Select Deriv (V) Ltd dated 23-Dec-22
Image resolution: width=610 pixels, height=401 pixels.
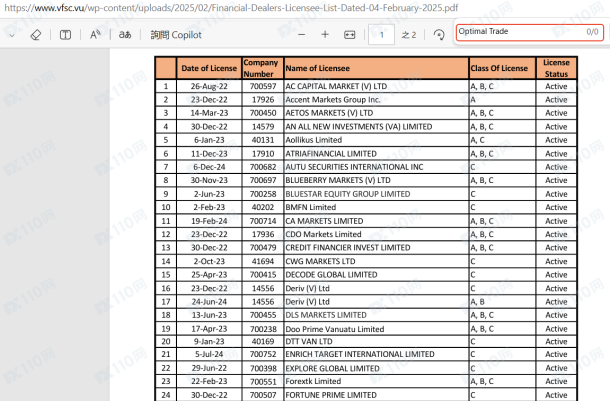click(376, 288)
